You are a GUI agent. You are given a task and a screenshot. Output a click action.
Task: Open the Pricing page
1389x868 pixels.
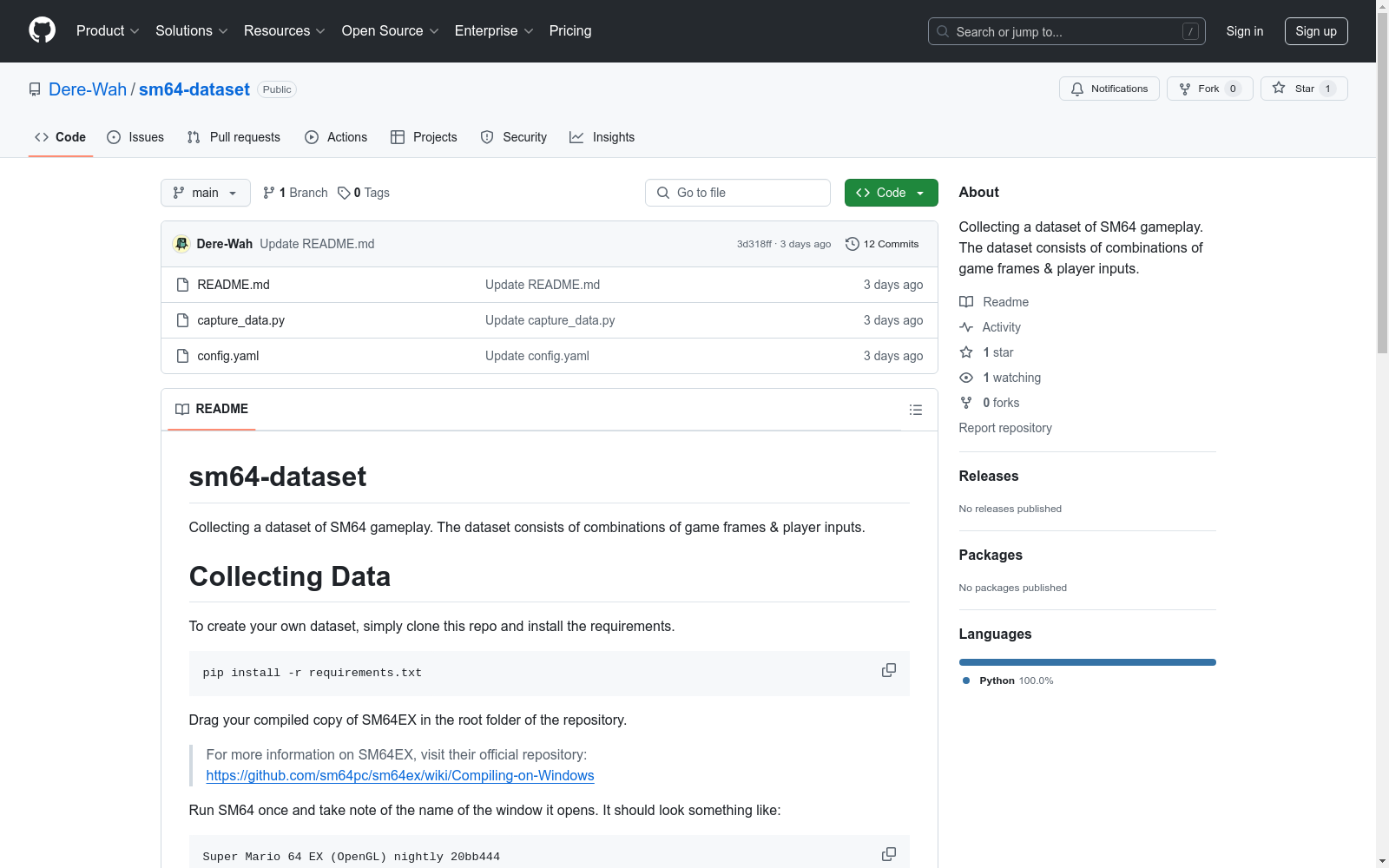tap(570, 30)
